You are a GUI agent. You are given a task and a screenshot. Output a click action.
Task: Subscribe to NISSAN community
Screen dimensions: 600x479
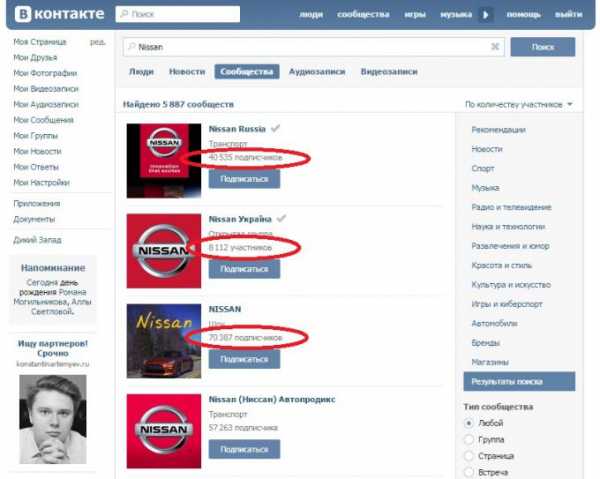point(244,359)
